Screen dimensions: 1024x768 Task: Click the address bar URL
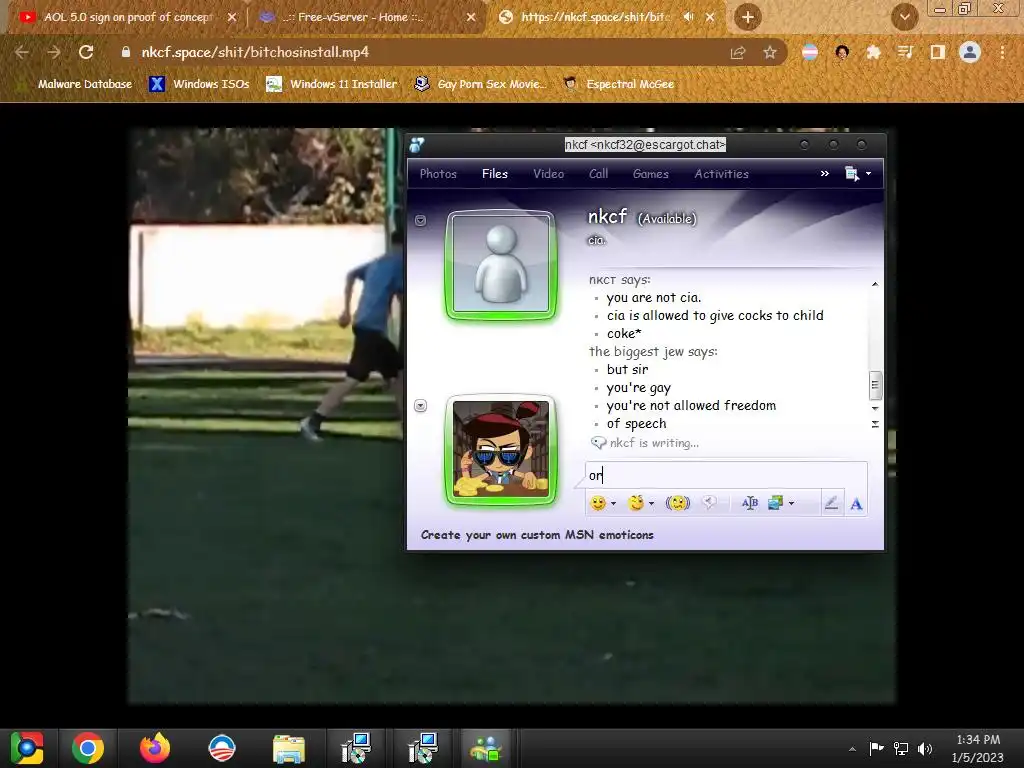tap(255, 52)
